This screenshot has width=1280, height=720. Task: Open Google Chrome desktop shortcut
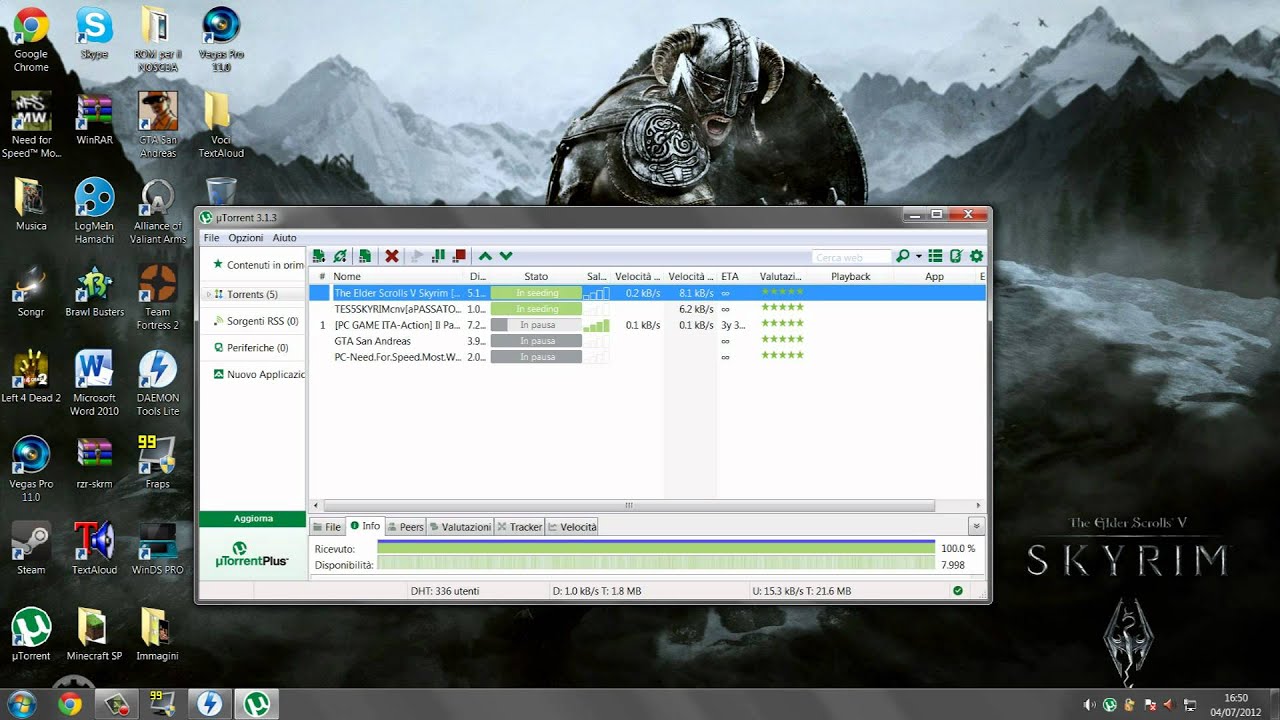click(31, 40)
